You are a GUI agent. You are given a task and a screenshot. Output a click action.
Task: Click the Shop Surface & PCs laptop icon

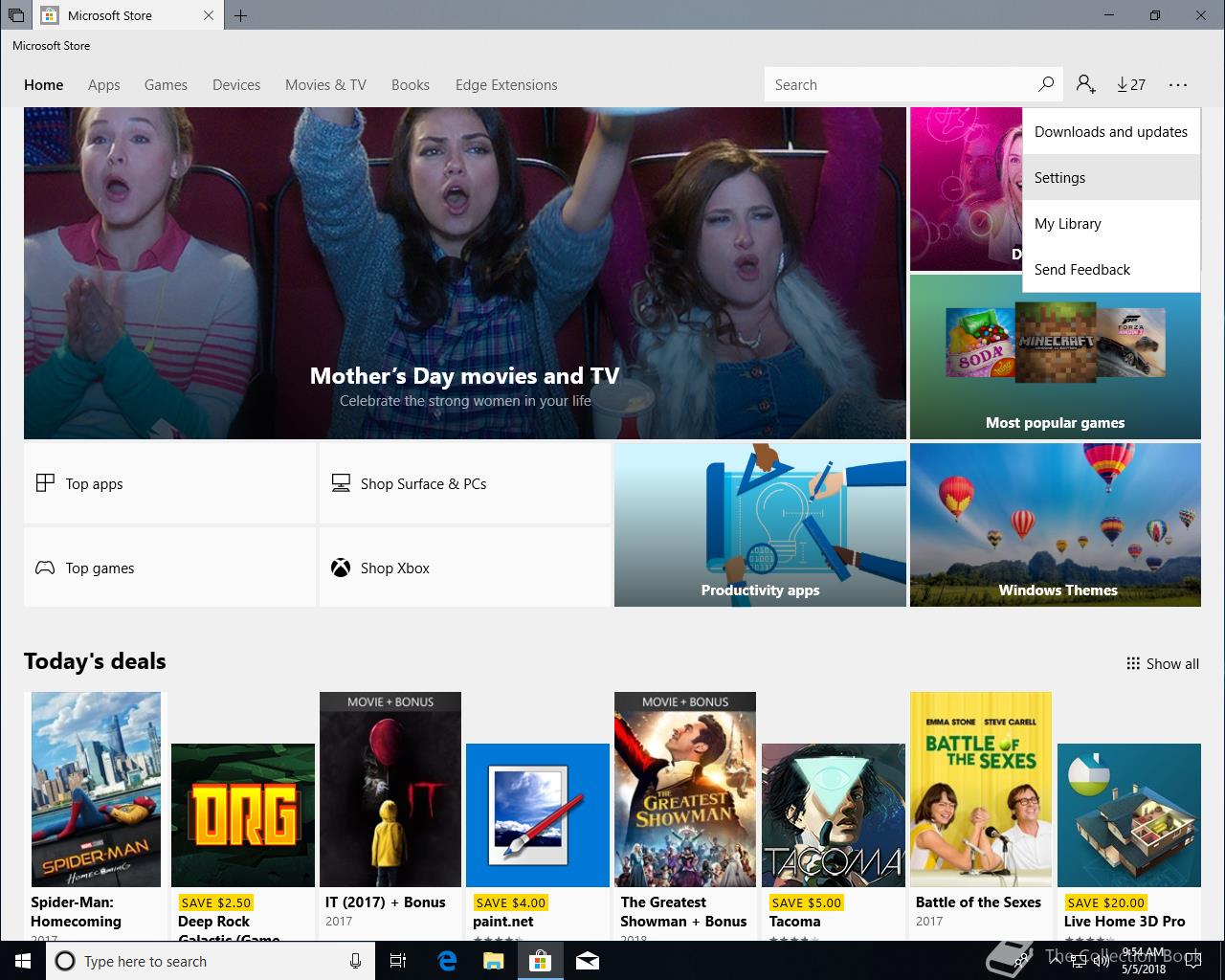tap(341, 483)
